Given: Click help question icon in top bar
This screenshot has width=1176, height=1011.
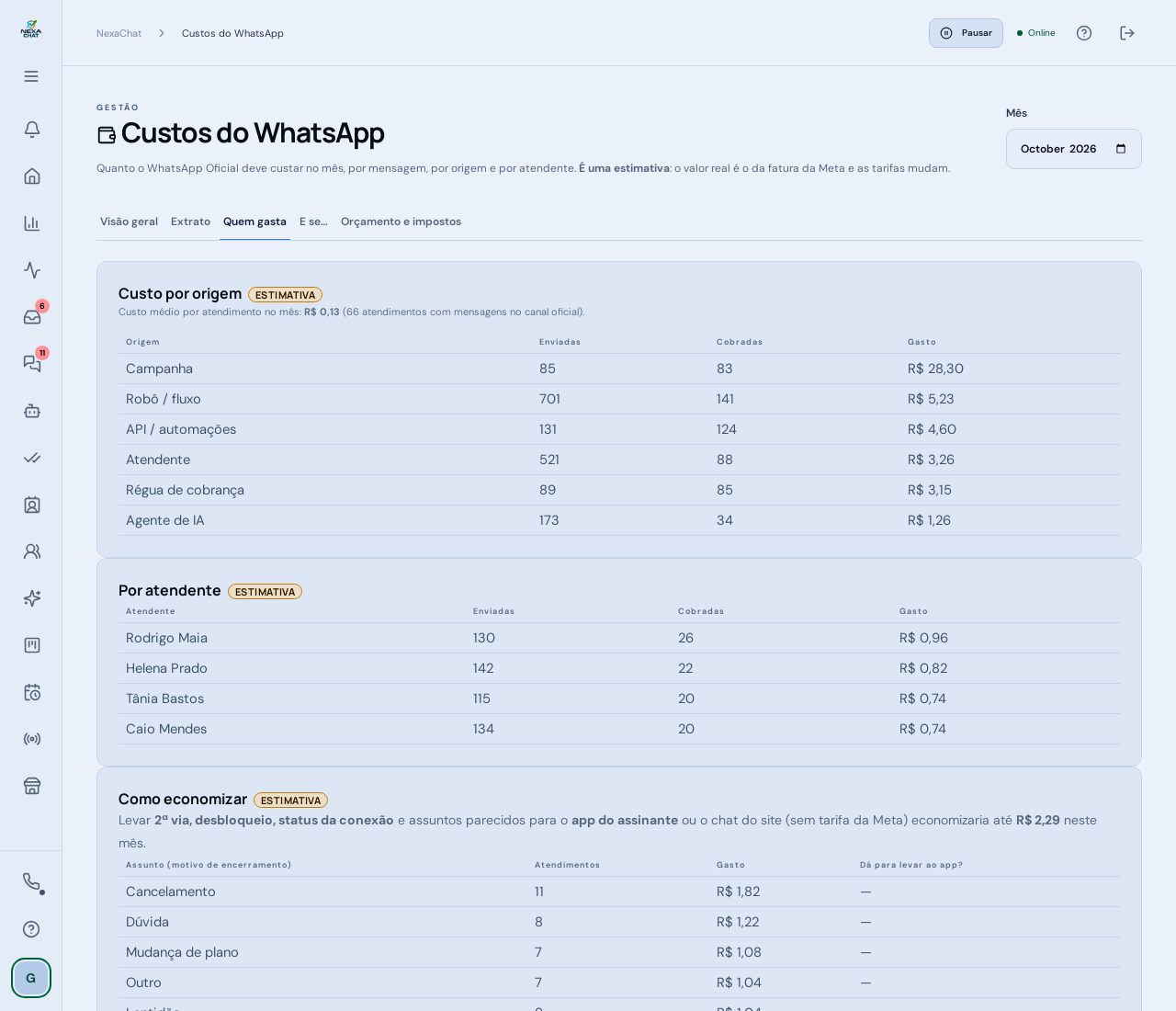Looking at the screenshot, I should (x=1084, y=33).
